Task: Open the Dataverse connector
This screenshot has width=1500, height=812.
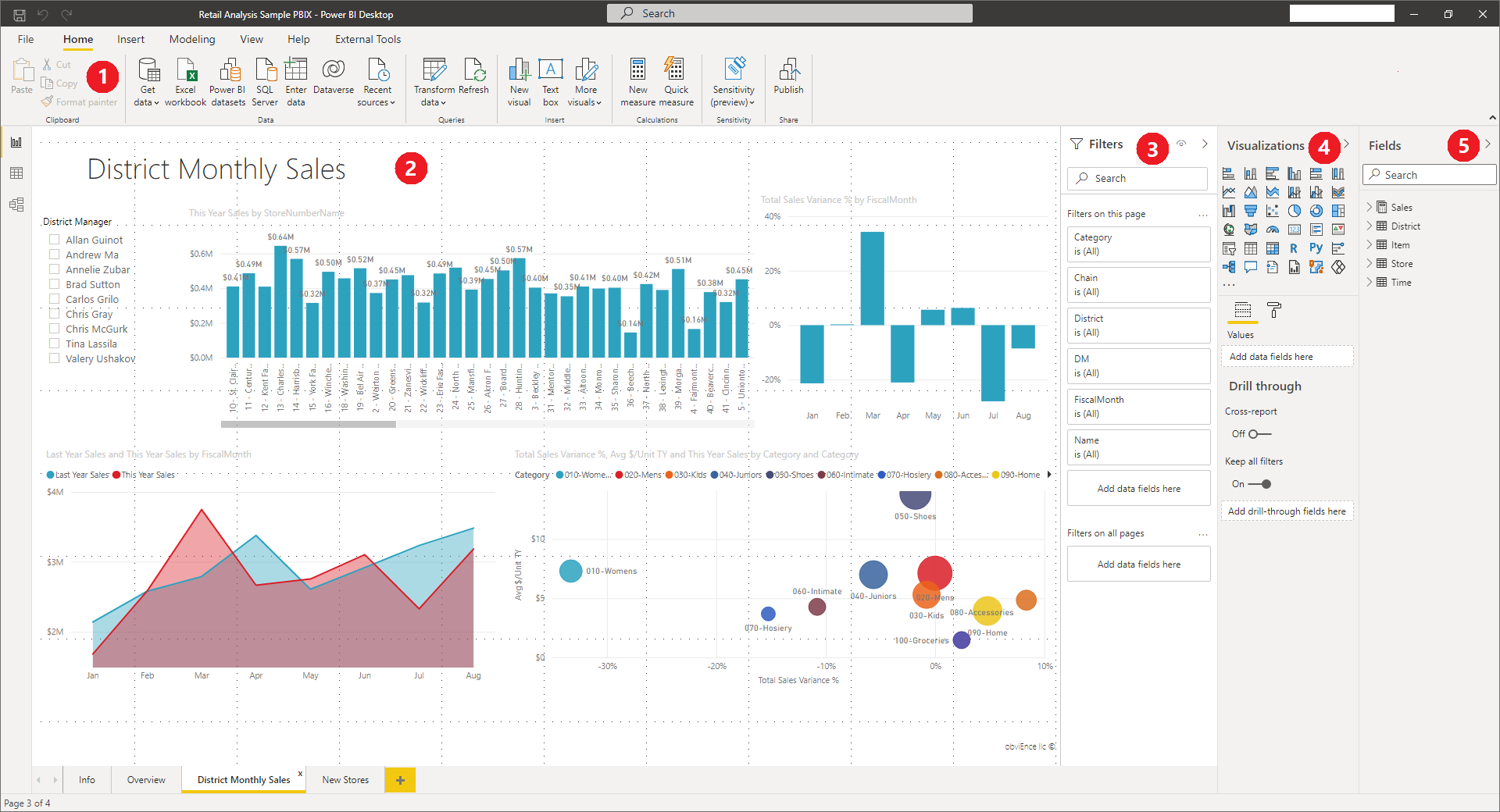Action: (334, 77)
